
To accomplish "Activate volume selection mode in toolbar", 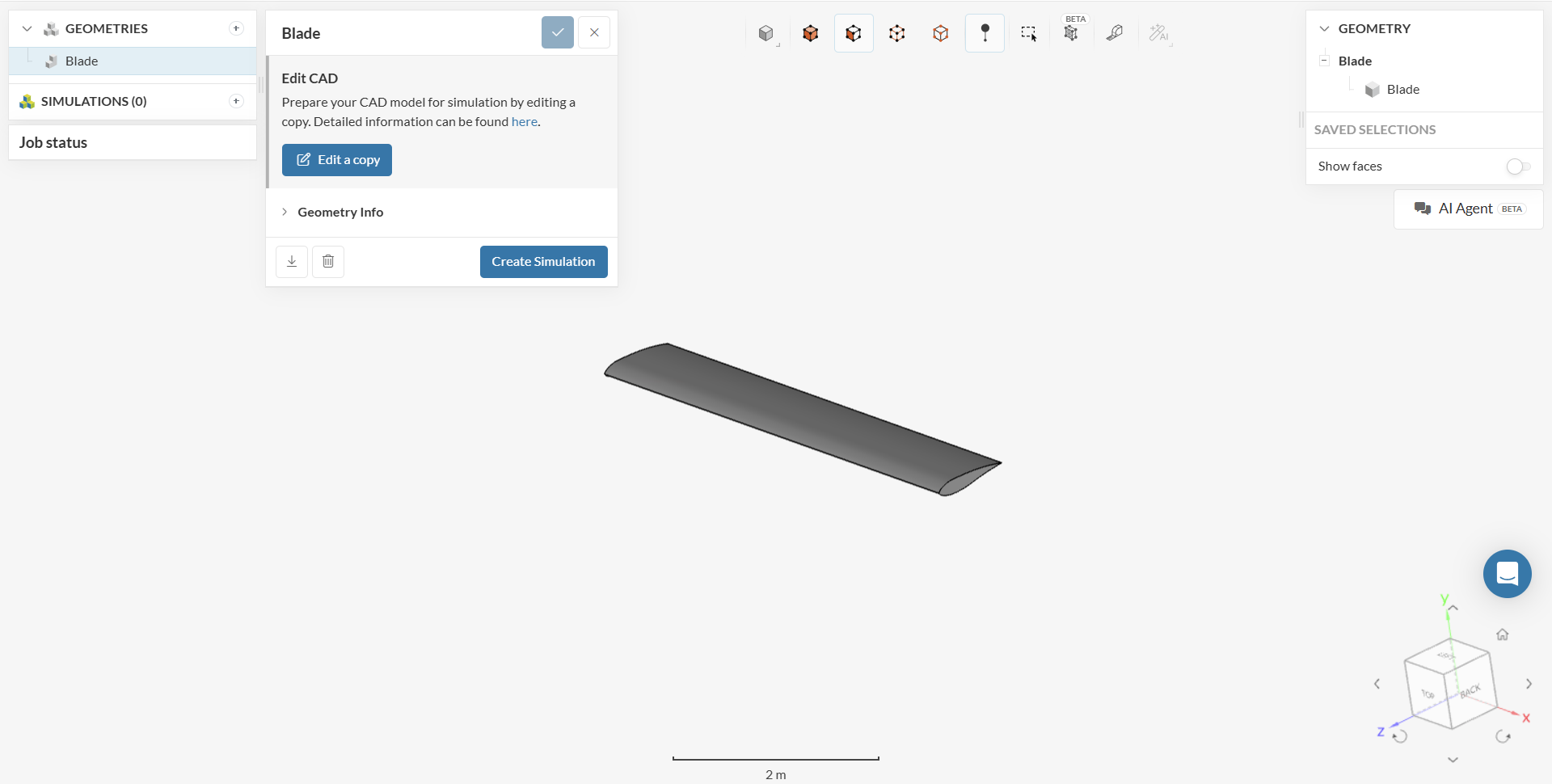I will (x=810, y=33).
